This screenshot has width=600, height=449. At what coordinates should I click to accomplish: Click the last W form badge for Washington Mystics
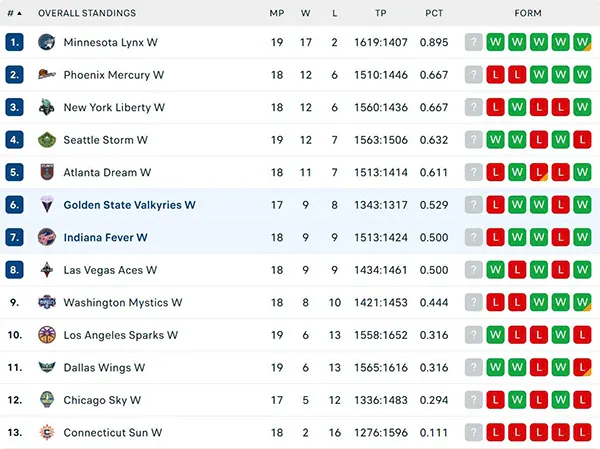pyautogui.click(x=582, y=302)
